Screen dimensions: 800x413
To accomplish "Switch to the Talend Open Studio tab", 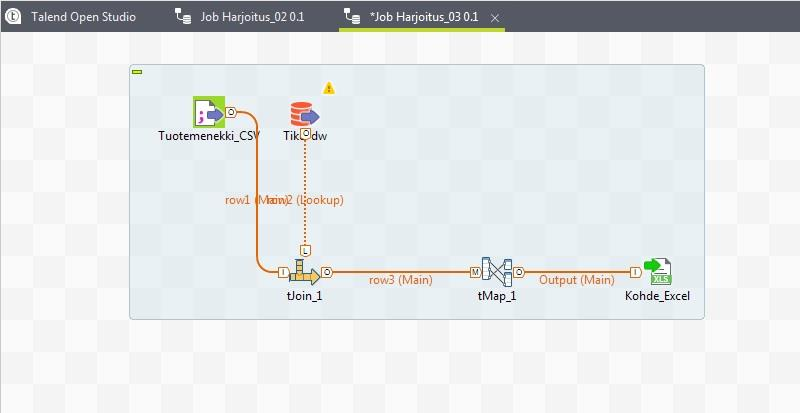I will click(x=83, y=17).
